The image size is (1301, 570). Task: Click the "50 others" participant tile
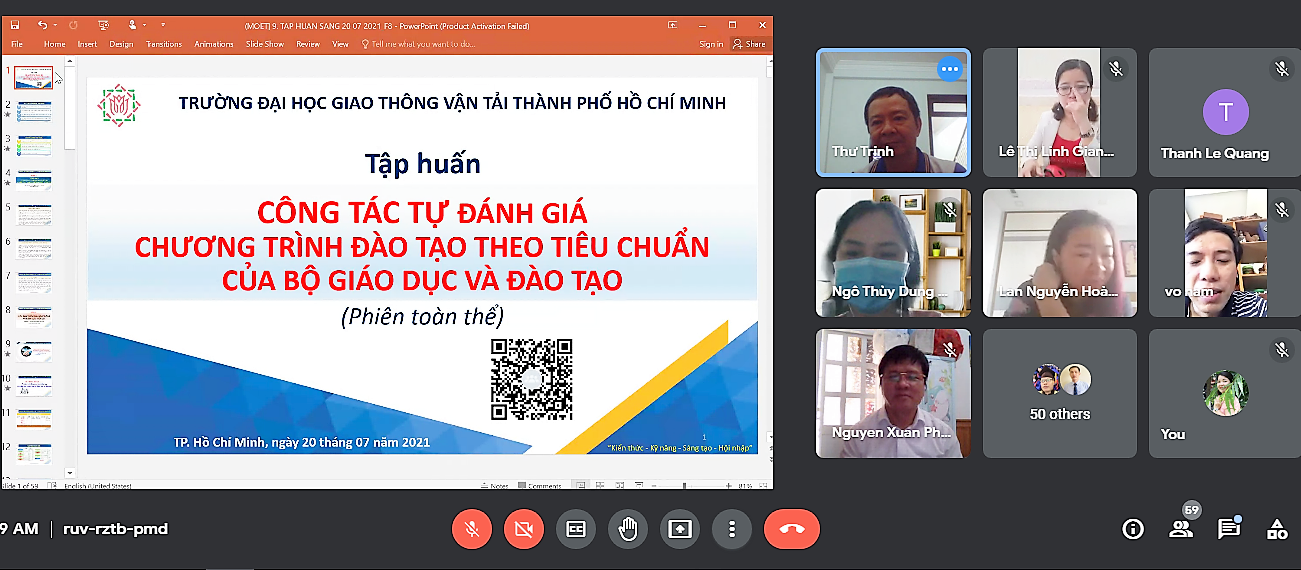point(1060,394)
